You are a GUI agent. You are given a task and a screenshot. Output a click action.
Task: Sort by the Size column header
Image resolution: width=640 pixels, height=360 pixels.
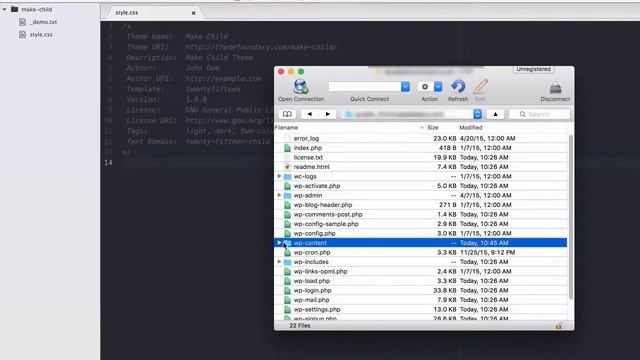point(432,128)
